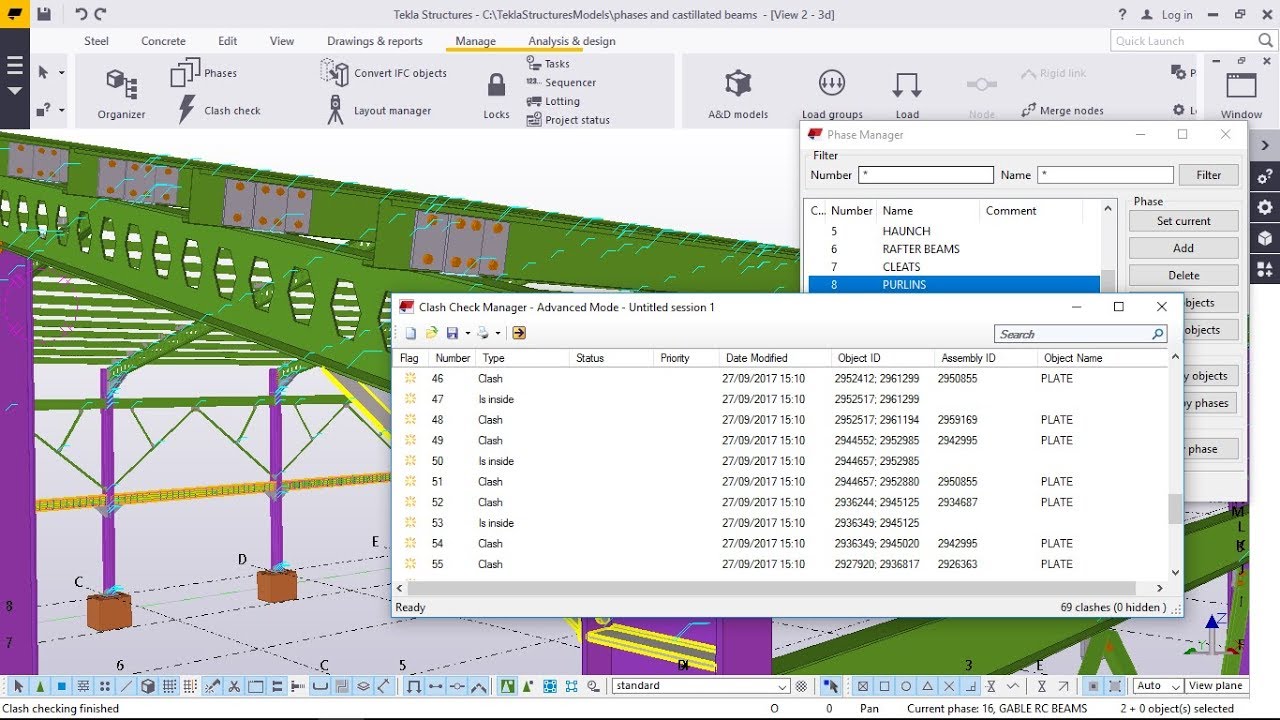The image size is (1280, 720).
Task: Open the View ribbon tab
Action: (x=282, y=41)
